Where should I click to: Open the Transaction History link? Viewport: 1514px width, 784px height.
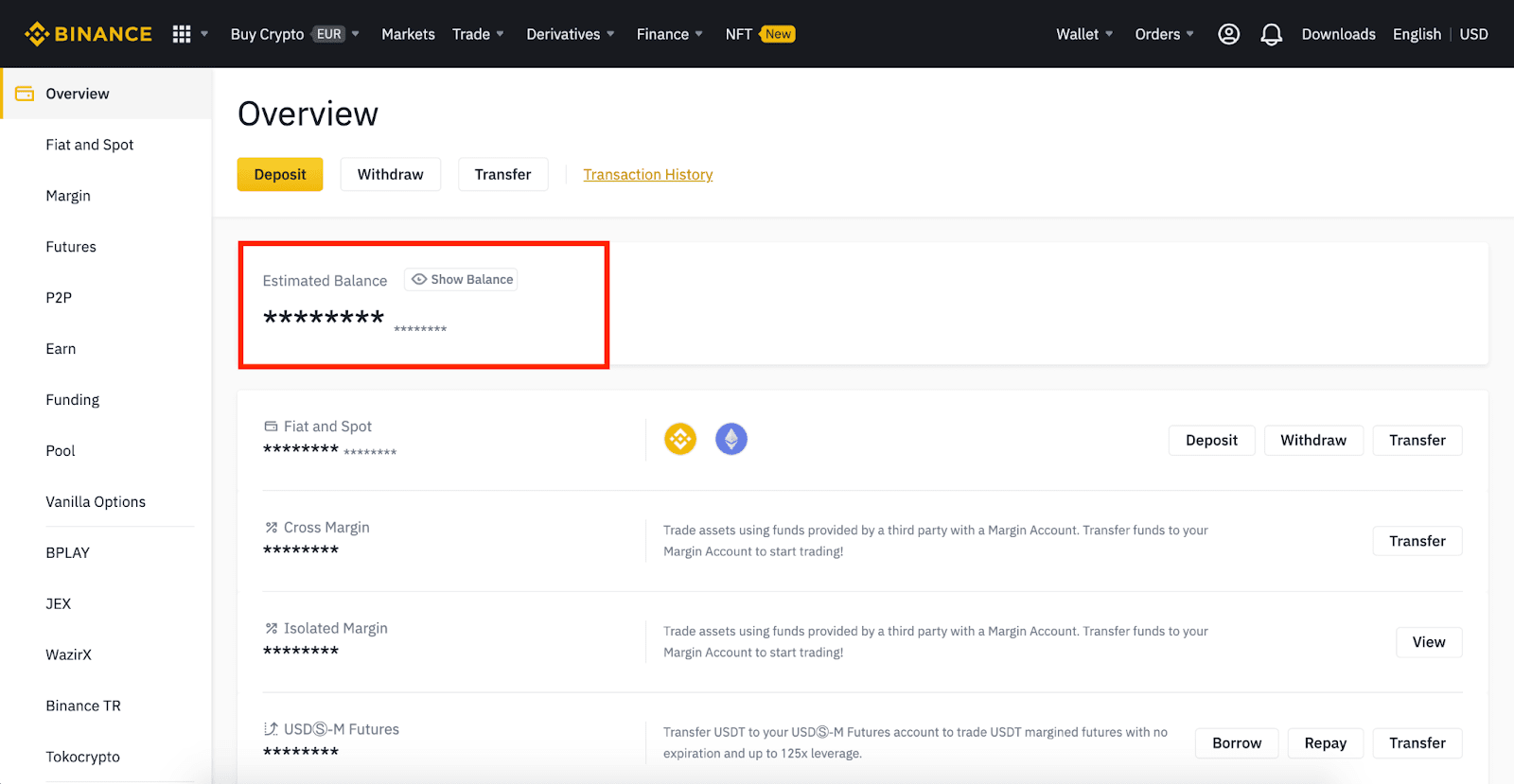point(647,175)
